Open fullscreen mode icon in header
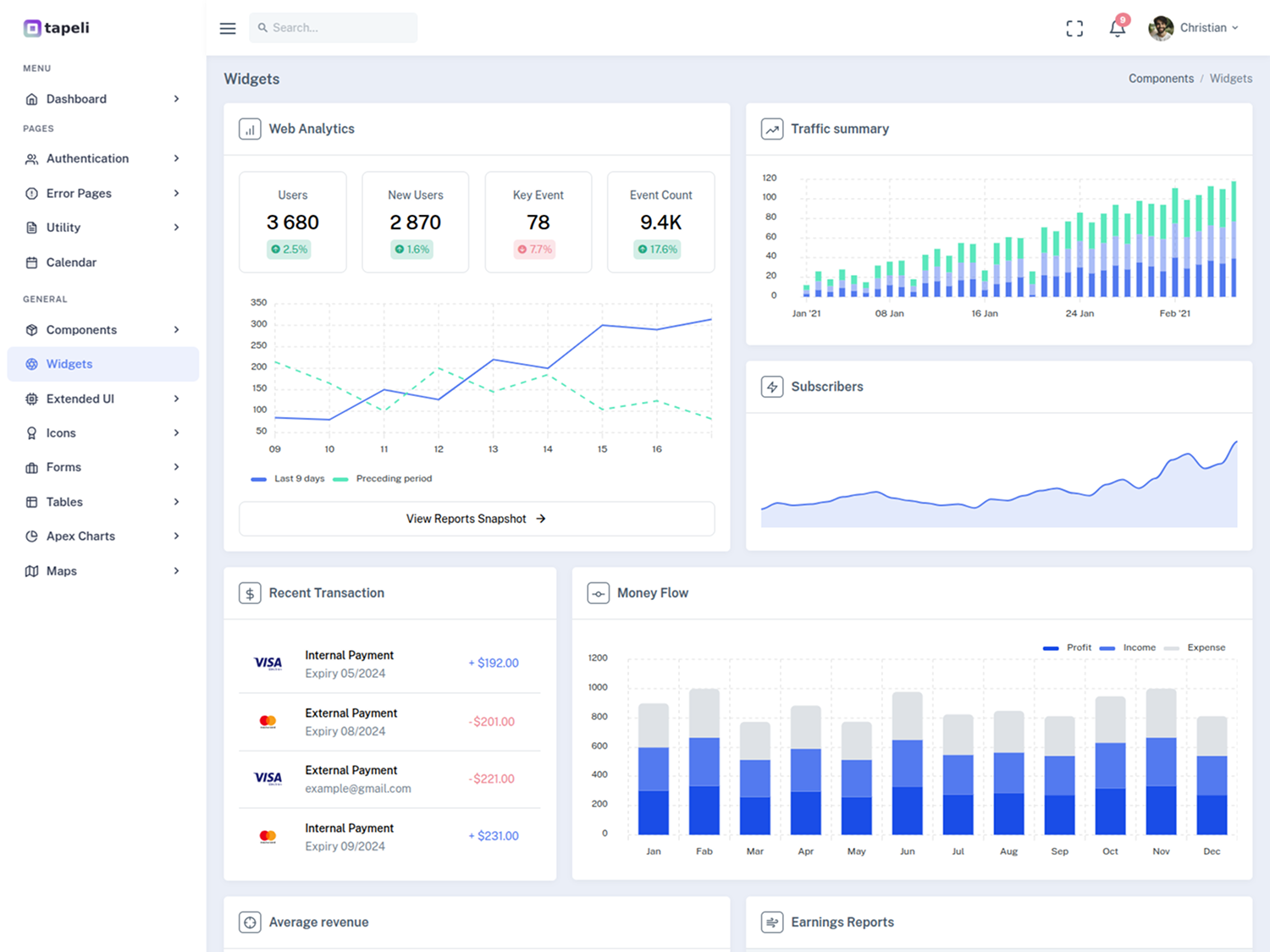This screenshot has width=1270, height=952. [x=1074, y=29]
